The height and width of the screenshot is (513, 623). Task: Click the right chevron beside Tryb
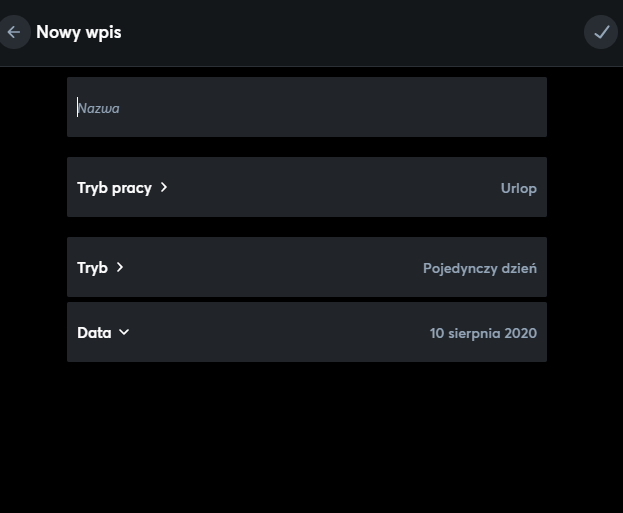coord(120,267)
